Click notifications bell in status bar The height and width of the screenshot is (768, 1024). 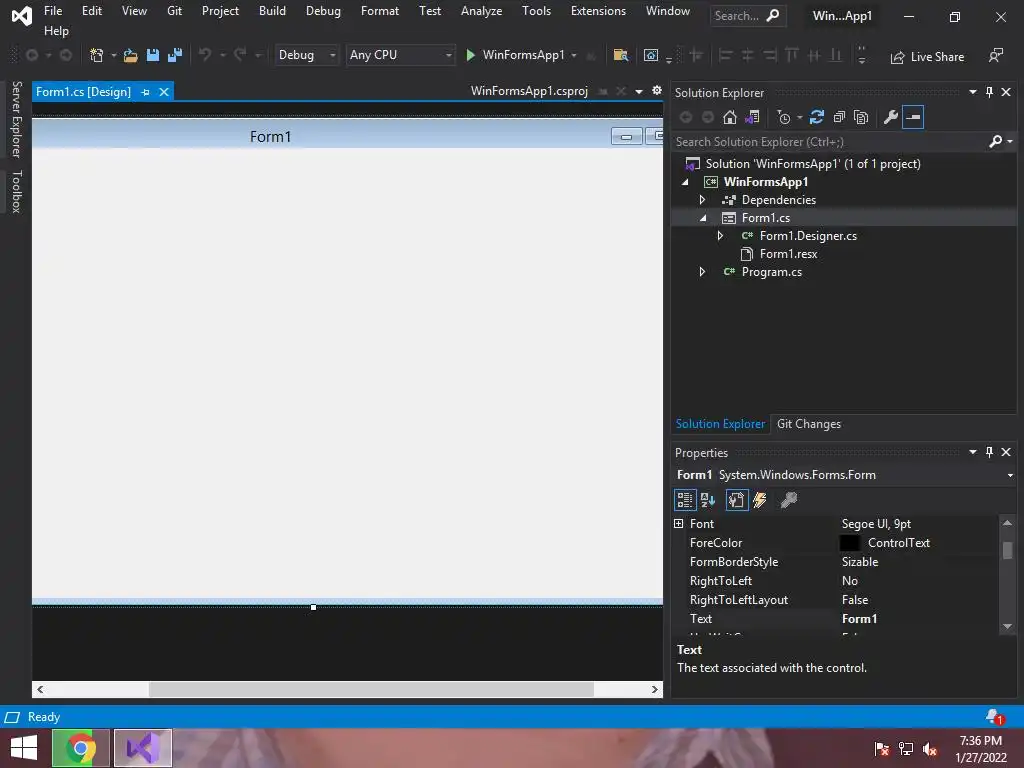[995, 717]
